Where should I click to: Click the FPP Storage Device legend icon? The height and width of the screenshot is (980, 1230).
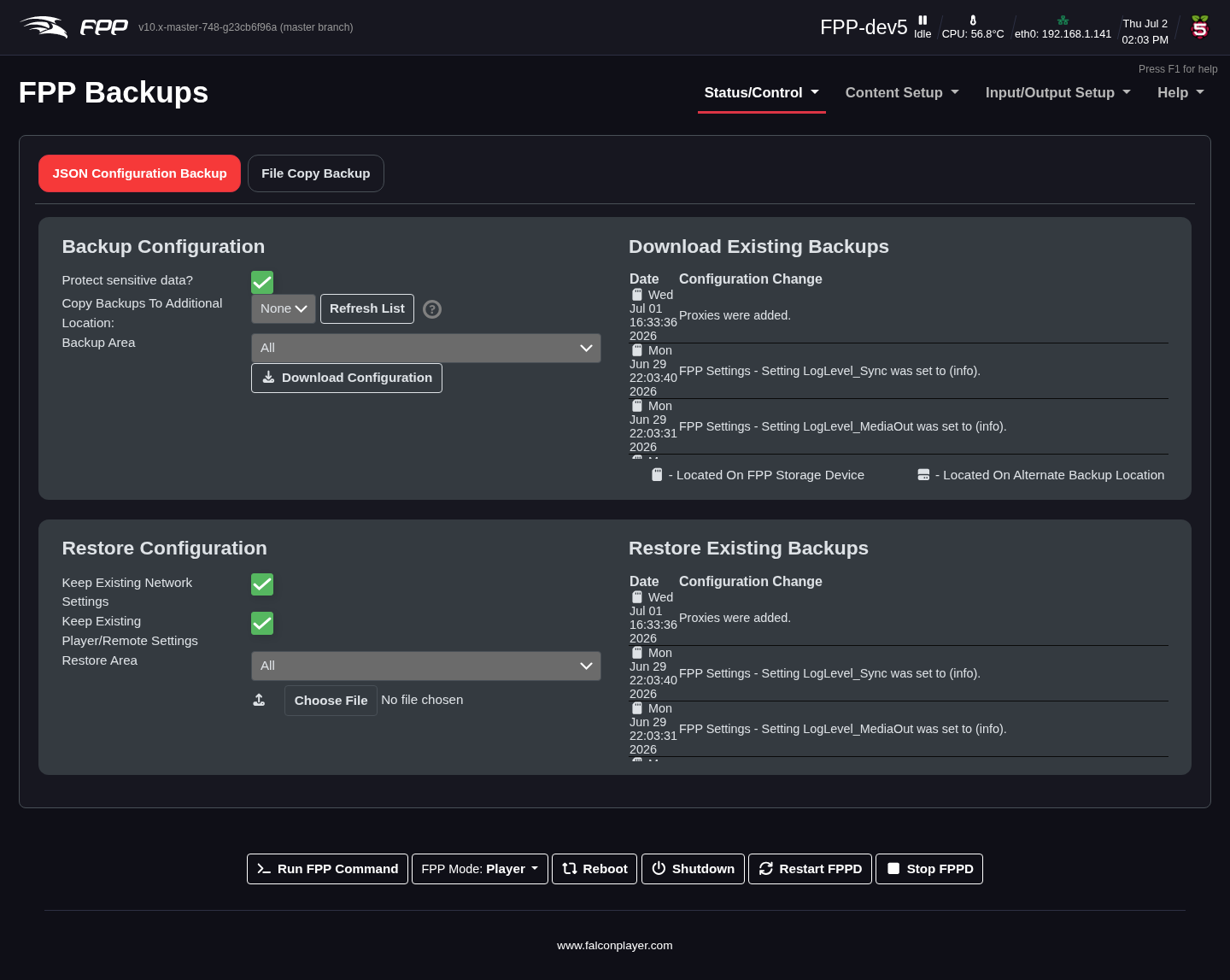click(x=657, y=475)
